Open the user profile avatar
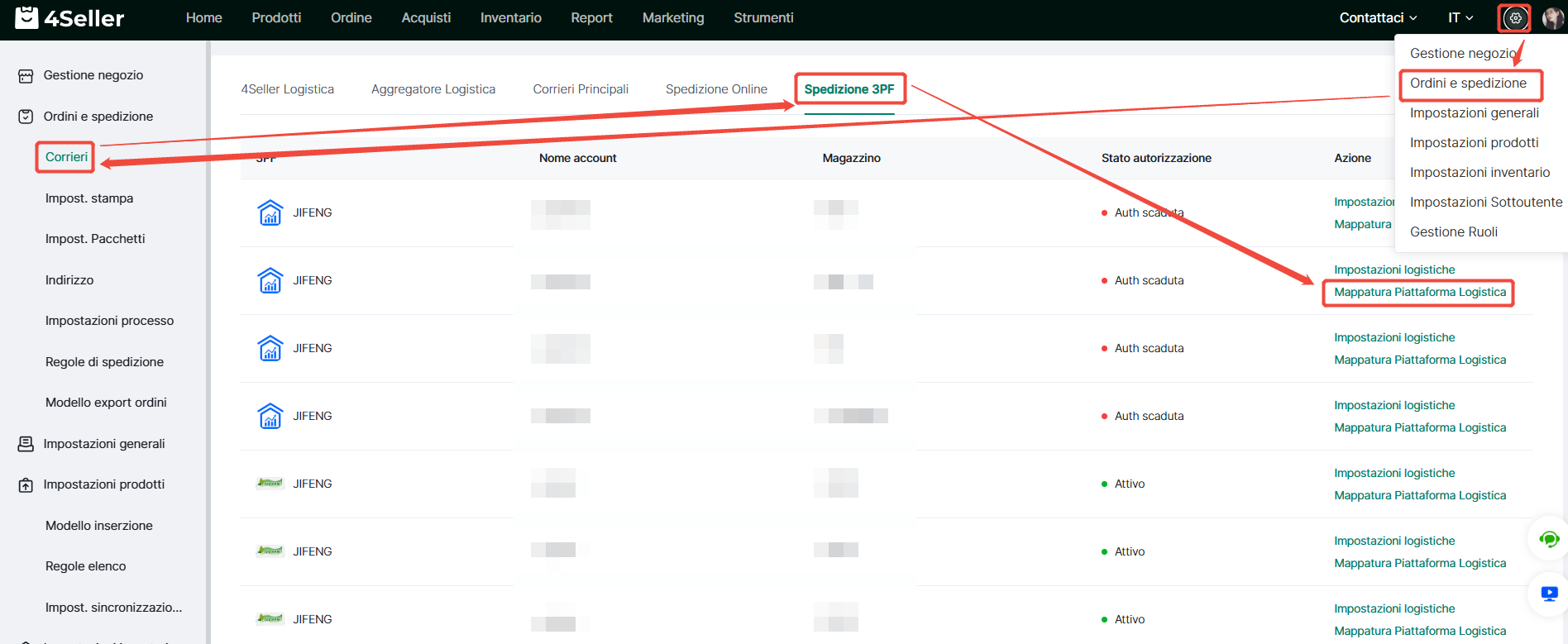Viewport: 1568px width, 644px height. [1552, 18]
